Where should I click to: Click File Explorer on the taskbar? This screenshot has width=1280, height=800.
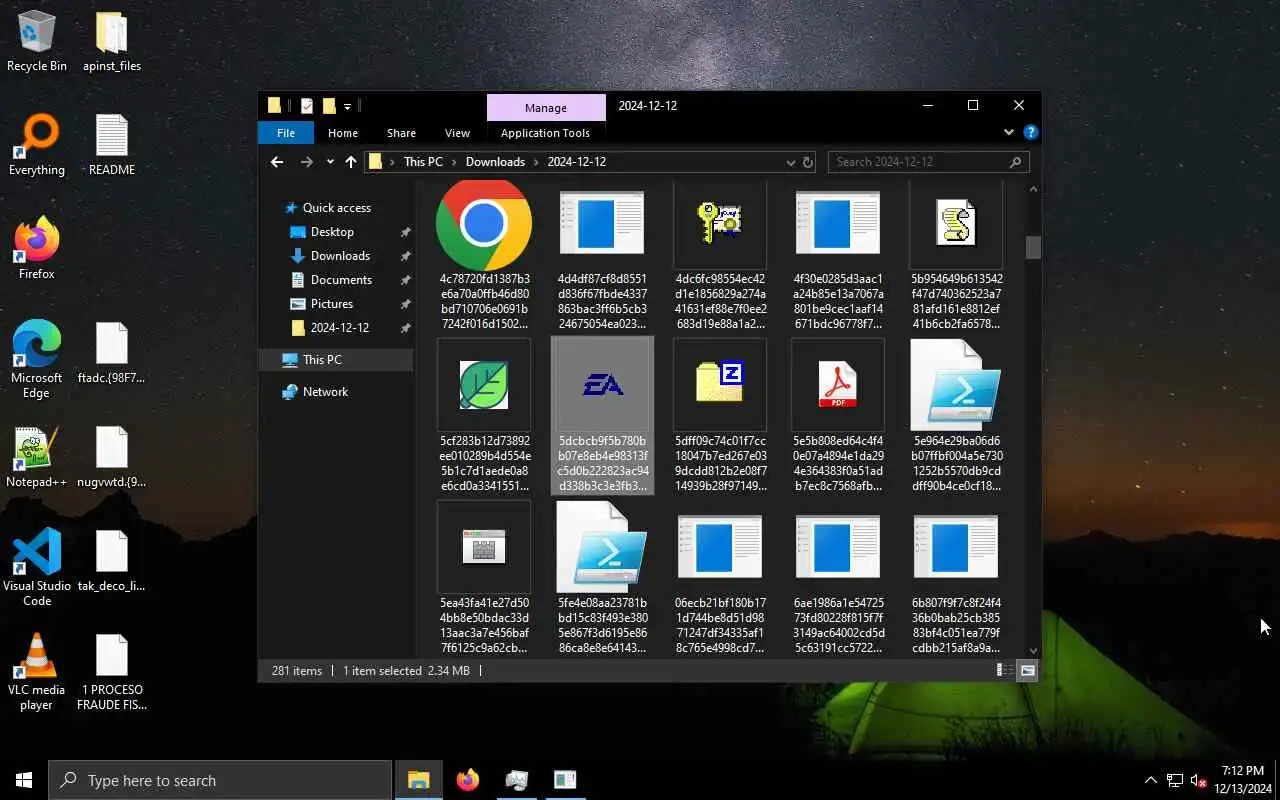[x=418, y=780]
